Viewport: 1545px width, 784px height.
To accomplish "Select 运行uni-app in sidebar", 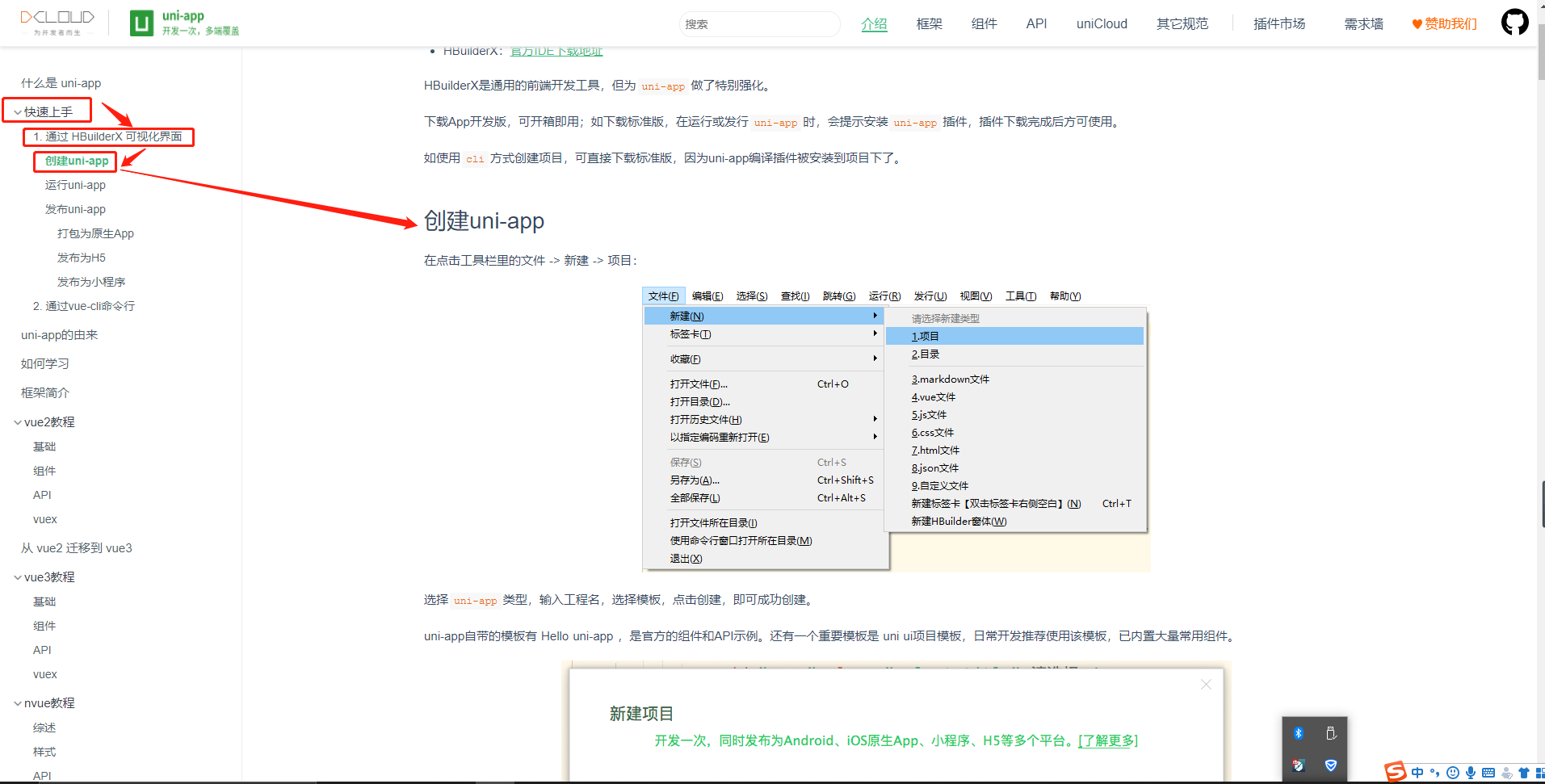I will (x=75, y=185).
